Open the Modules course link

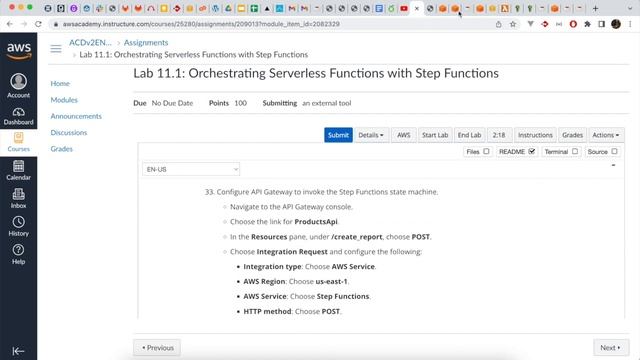click(64, 100)
